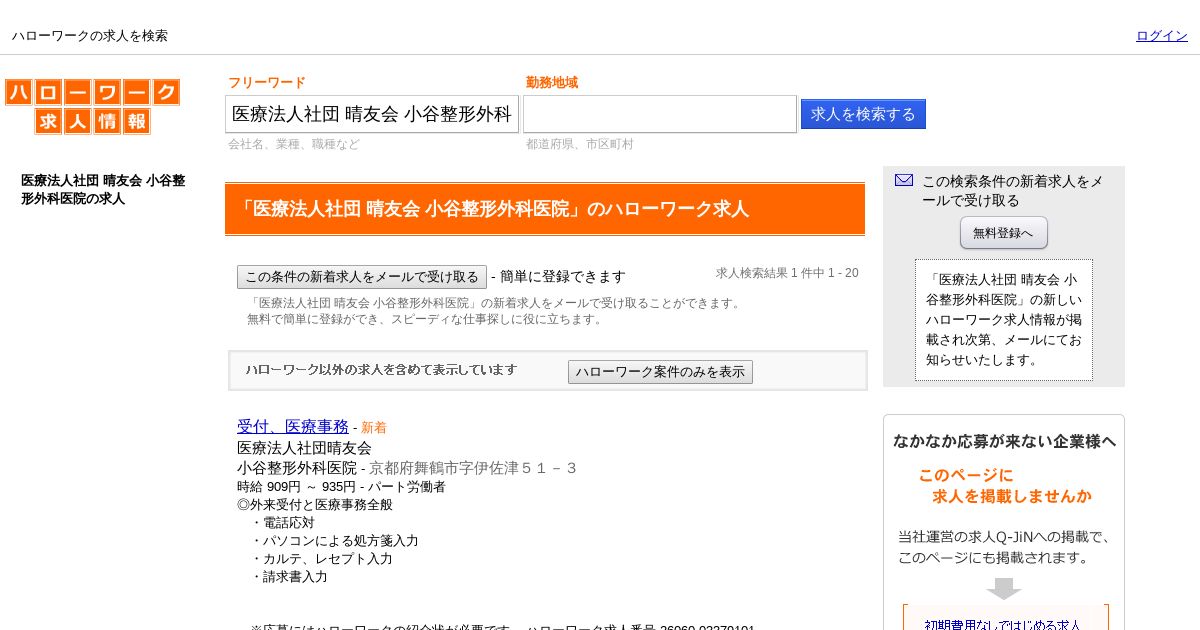1200x630 pixels.
Task: Click the 医療法人社団晴友会 company name text
Action: [304, 448]
